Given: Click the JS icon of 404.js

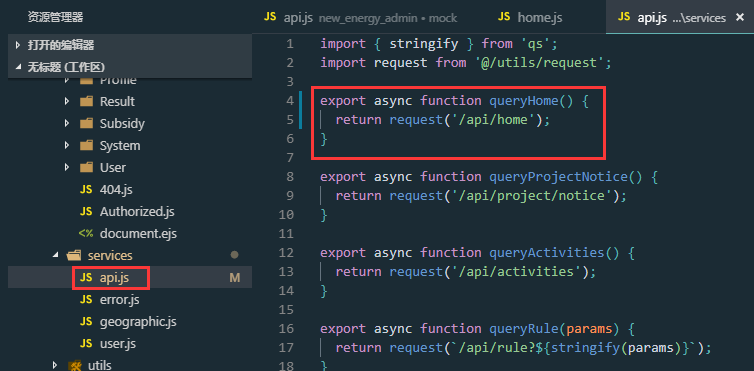Looking at the screenshot, I should [86, 190].
